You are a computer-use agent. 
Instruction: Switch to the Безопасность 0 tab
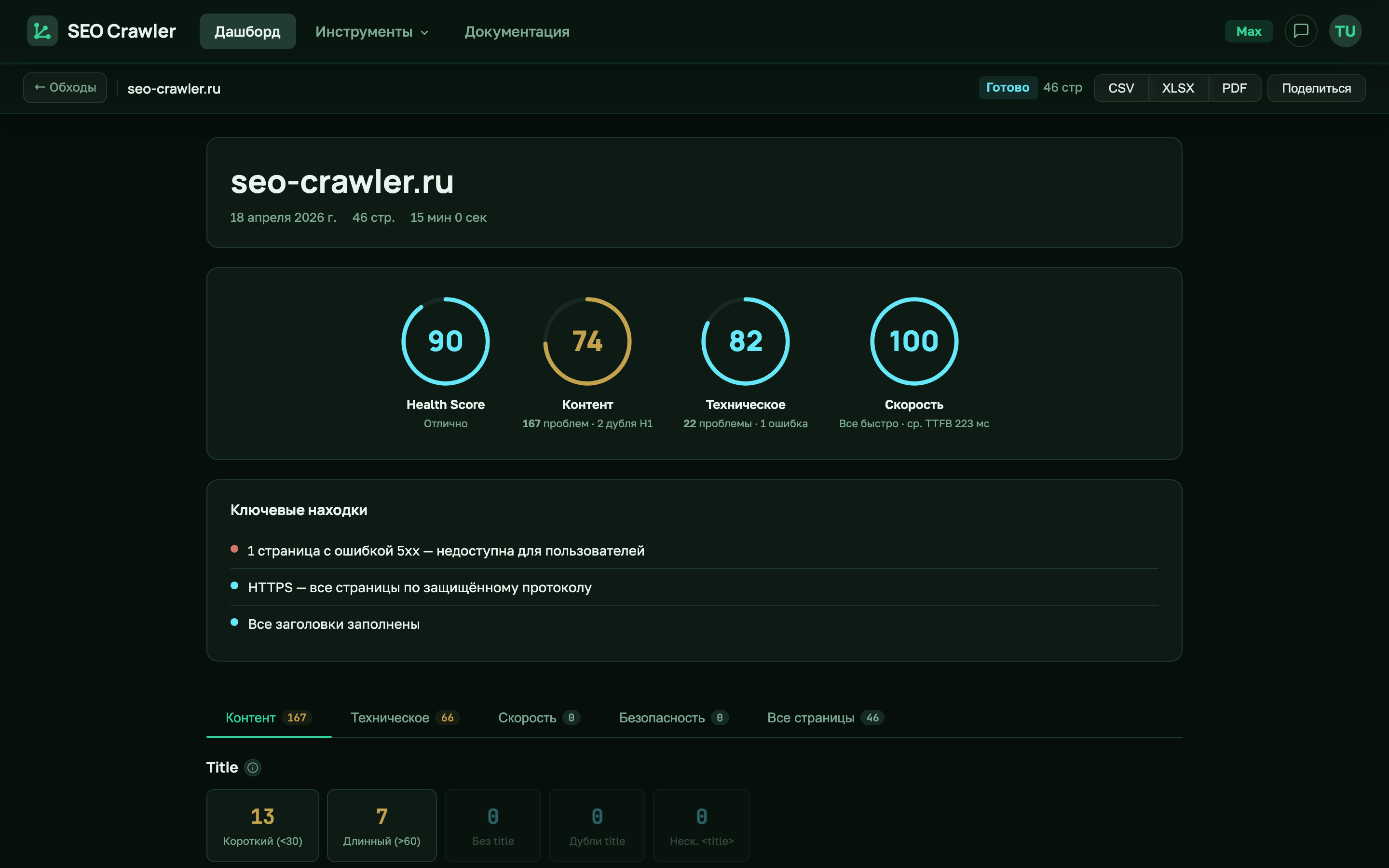tap(674, 718)
